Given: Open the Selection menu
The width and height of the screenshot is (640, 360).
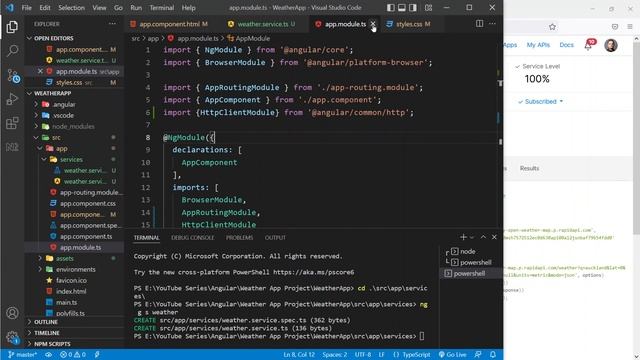Looking at the screenshot, I should point(71,8).
